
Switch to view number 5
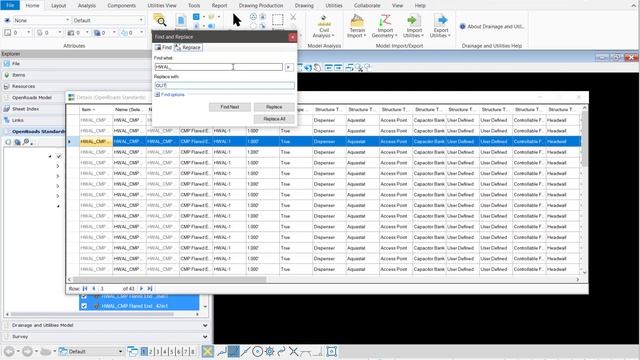coord(171,351)
